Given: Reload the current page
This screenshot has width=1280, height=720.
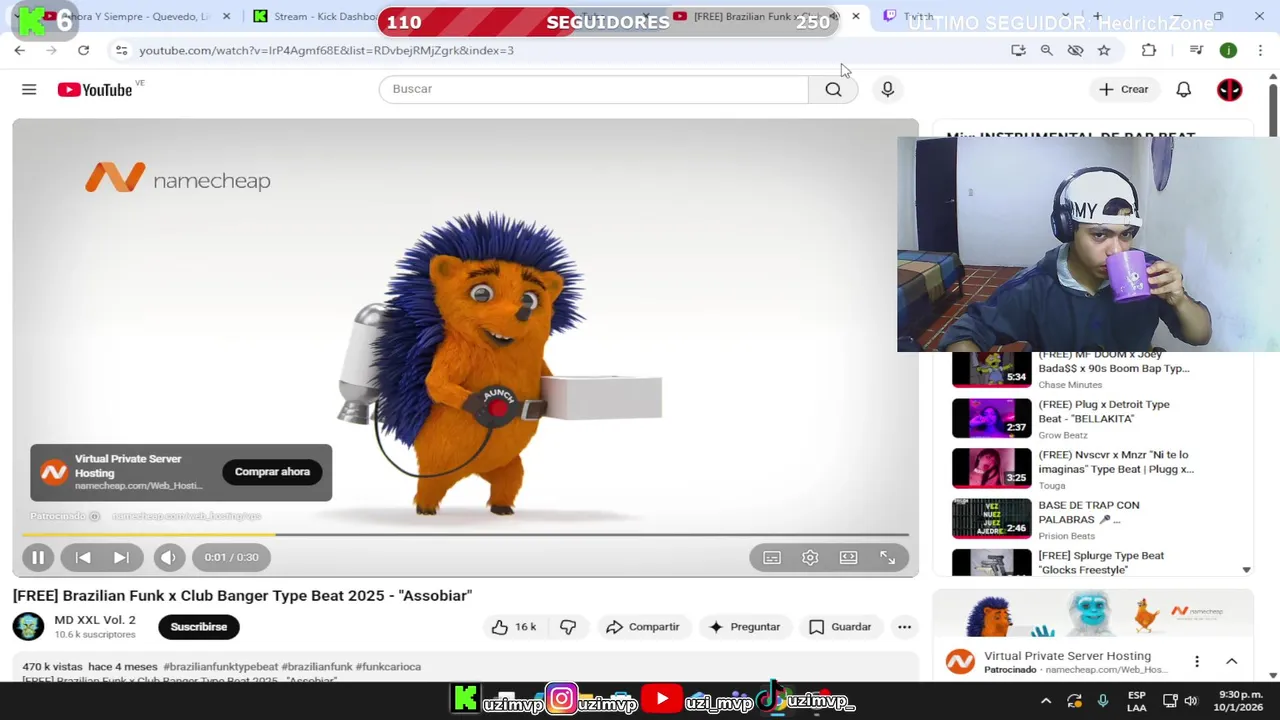Looking at the screenshot, I should (x=83, y=50).
